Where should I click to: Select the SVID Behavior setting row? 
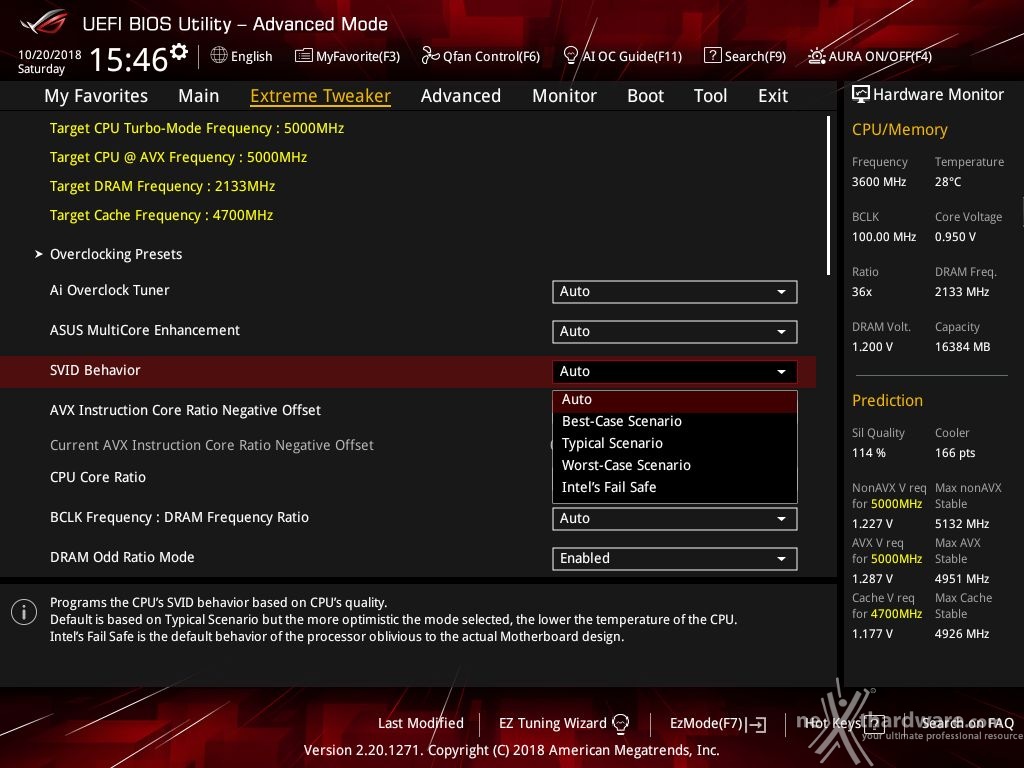[408, 372]
